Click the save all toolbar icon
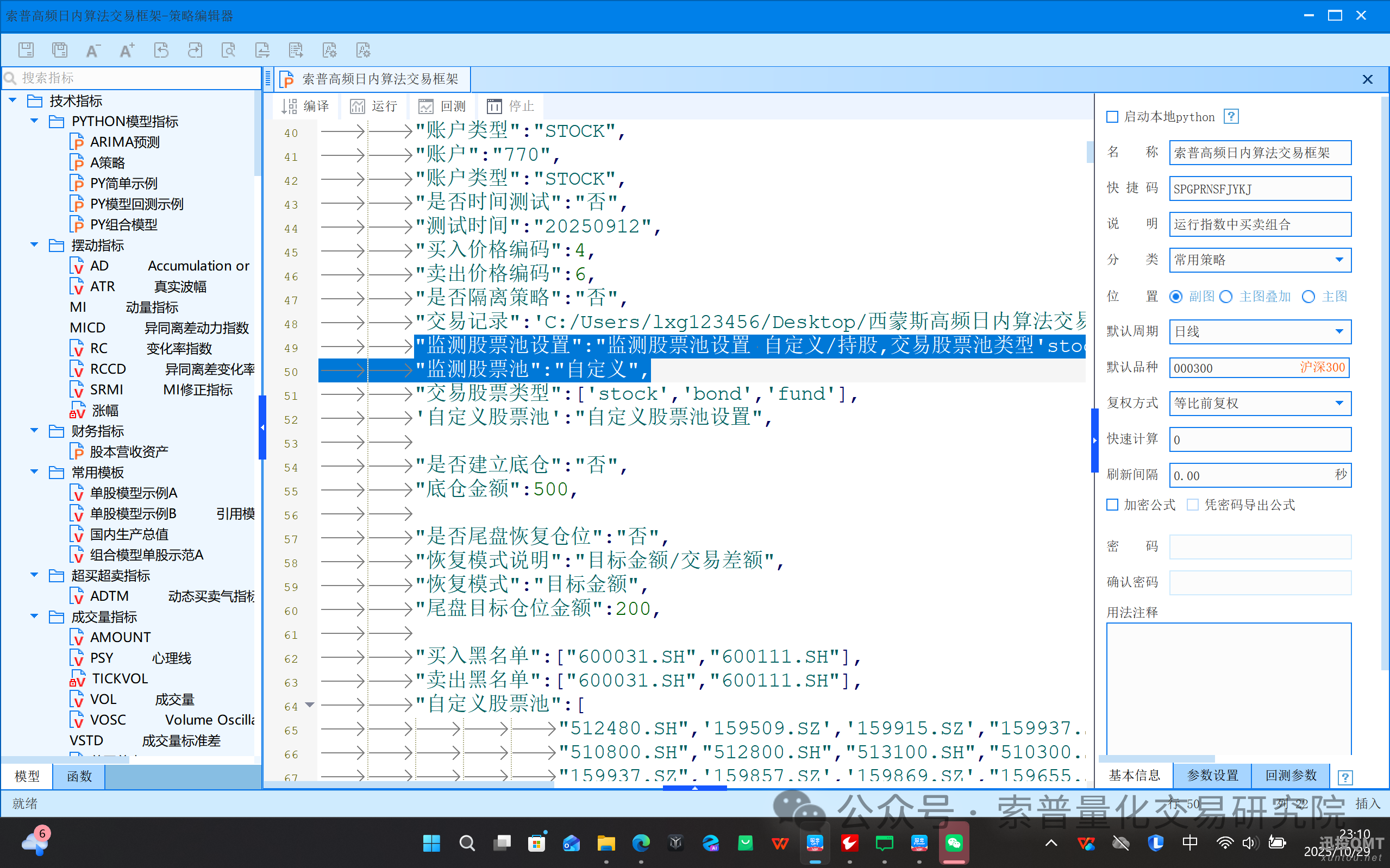Image resolution: width=1390 pixels, height=868 pixels. [x=60, y=50]
